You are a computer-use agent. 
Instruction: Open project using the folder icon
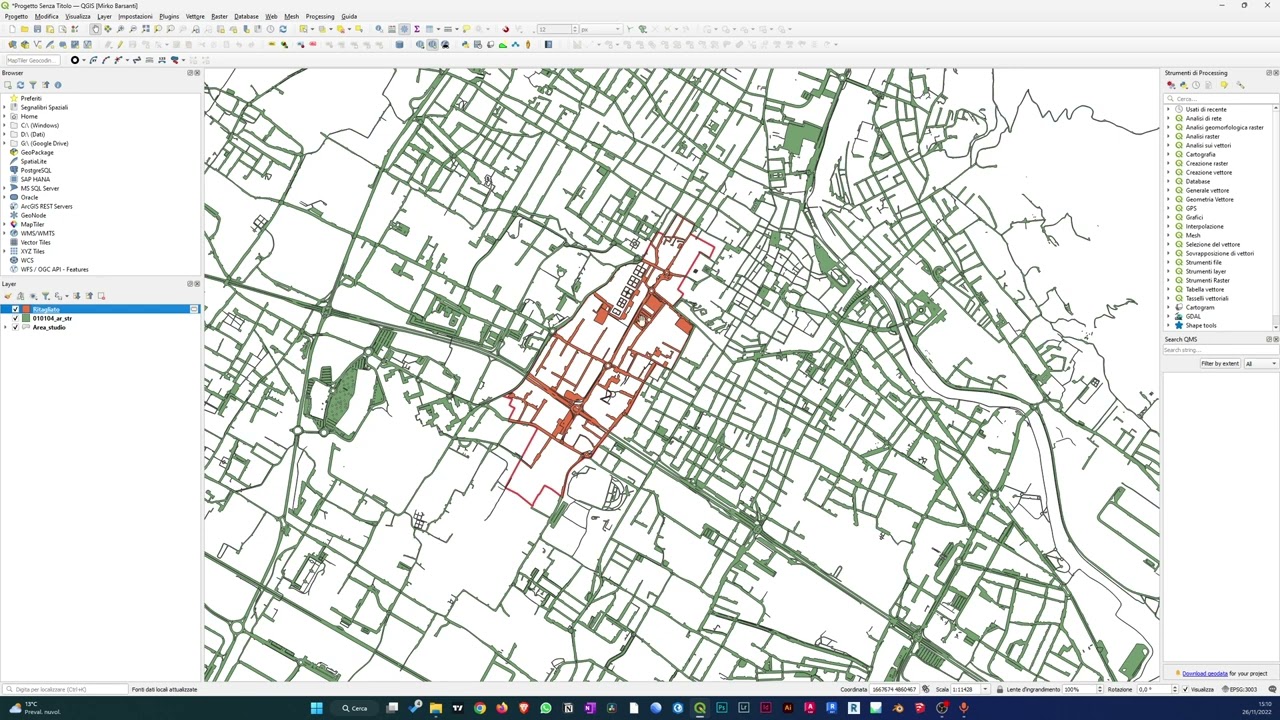pos(25,29)
